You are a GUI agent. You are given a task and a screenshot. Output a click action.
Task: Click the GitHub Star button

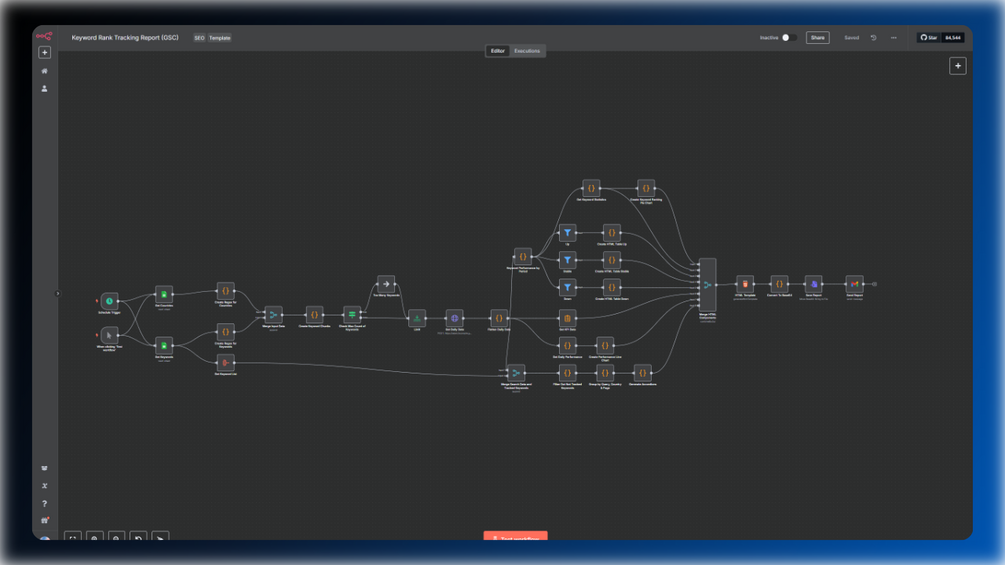(929, 38)
